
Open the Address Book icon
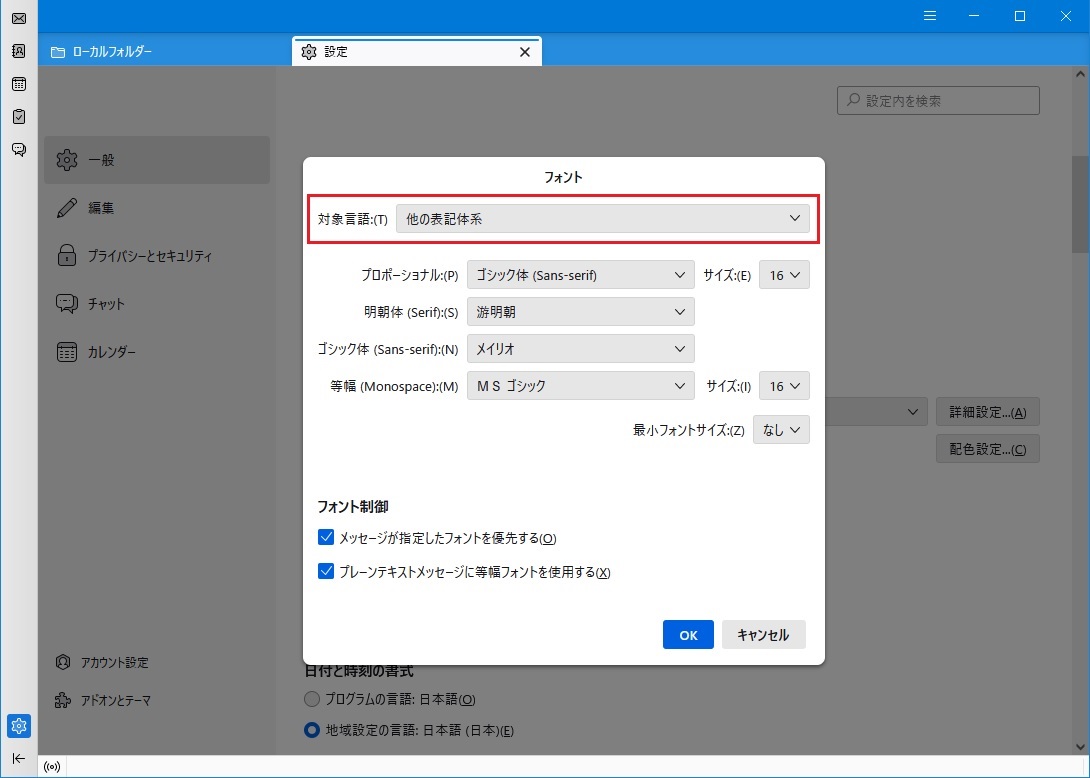(19, 51)
